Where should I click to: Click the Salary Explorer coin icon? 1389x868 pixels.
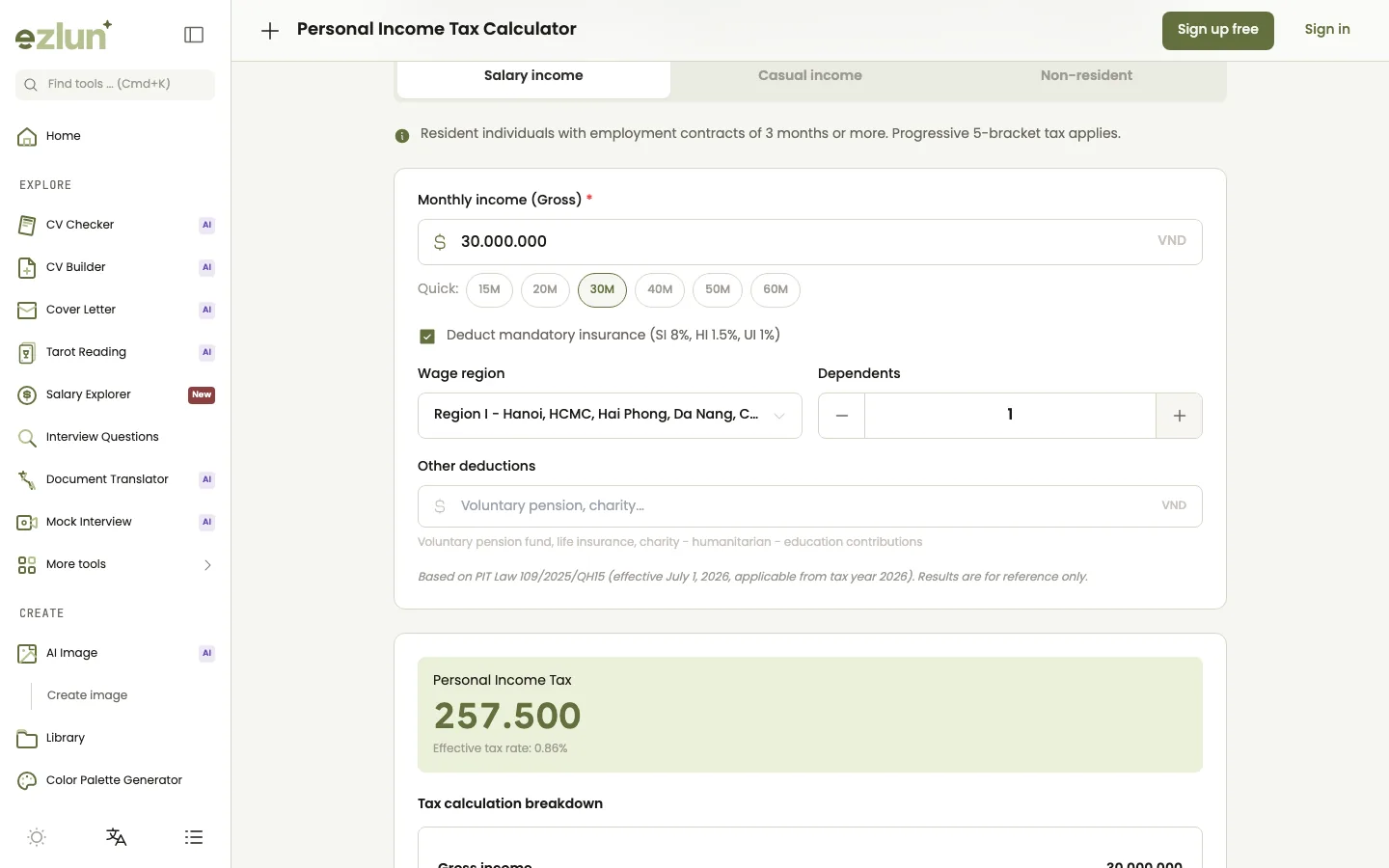pos(27,394)
